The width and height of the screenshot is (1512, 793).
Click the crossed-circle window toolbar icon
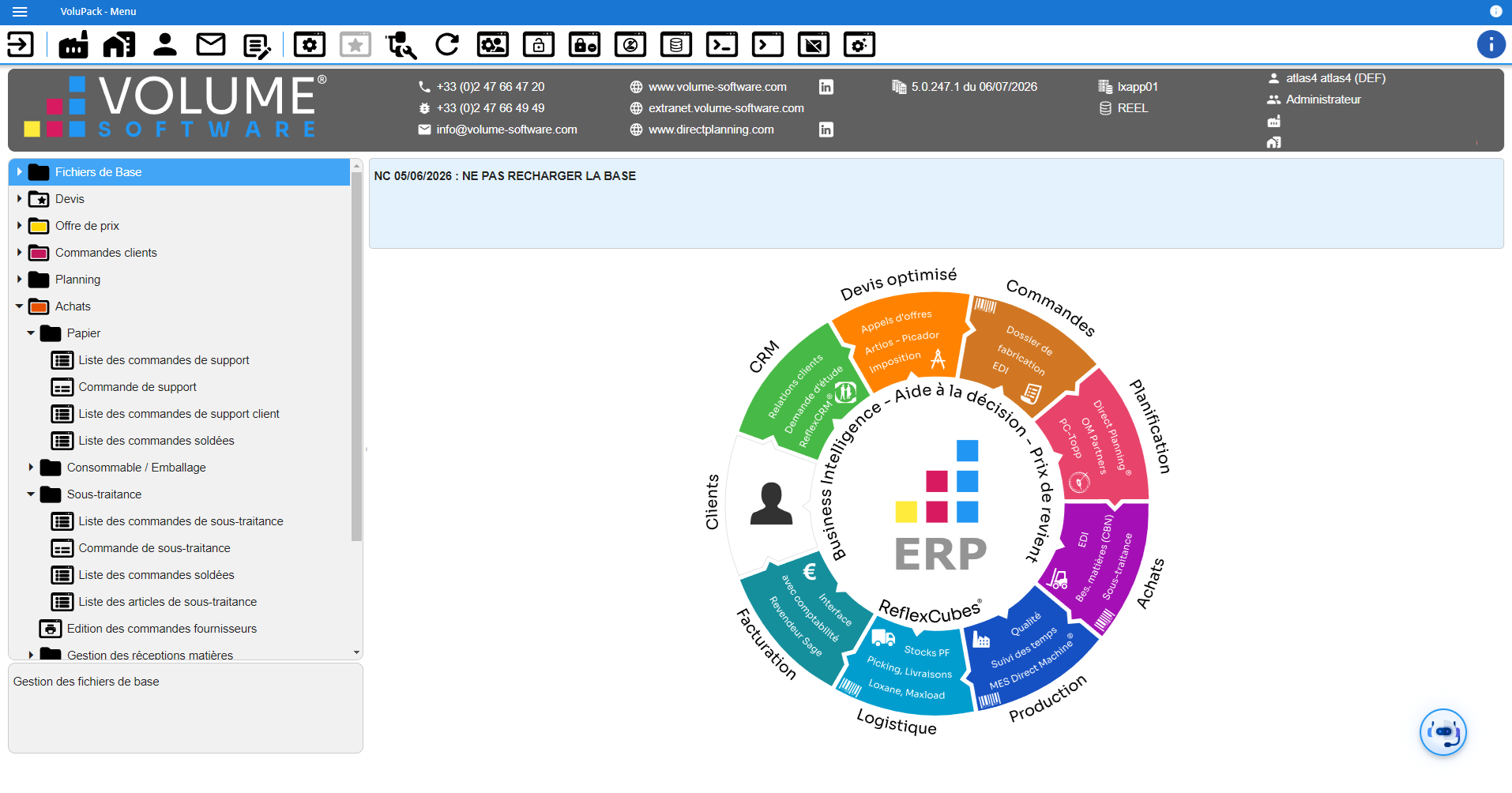[630, 45]
